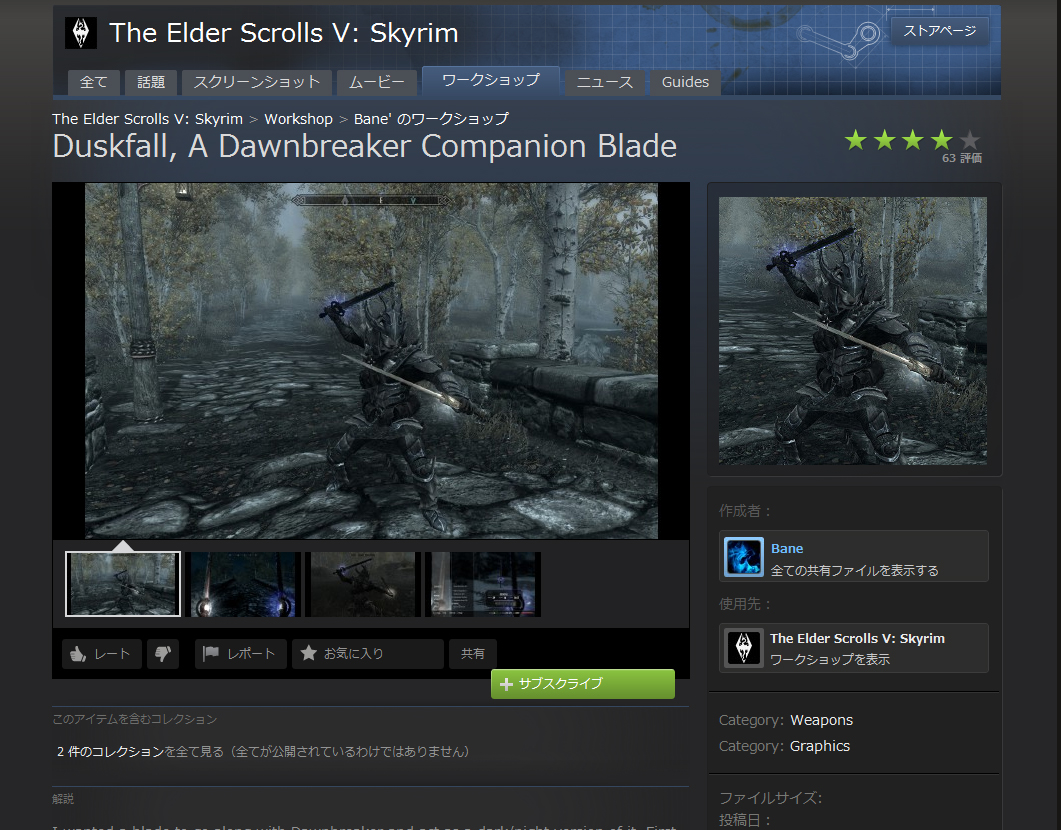Select the second screenshot thumbnail
This screenshot has height=830, width=1061.
[243, 584]
